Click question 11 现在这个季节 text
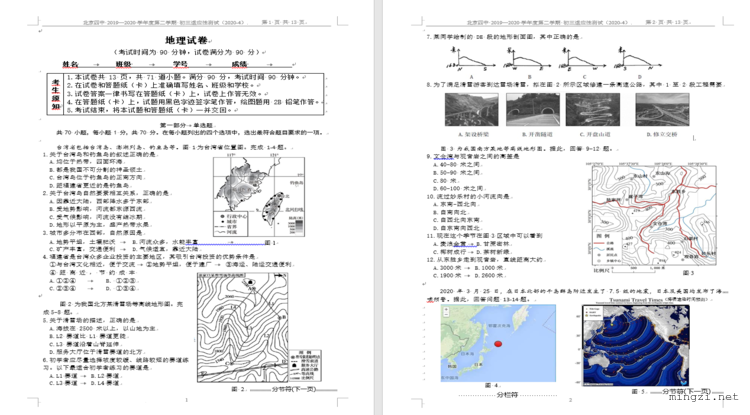Screen dimensions: 750x415 pos(485,236)
